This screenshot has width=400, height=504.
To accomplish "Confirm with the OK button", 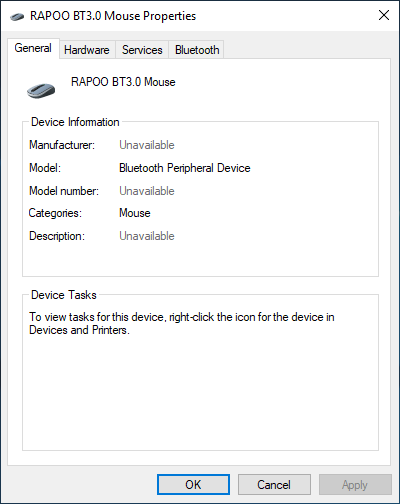I will click(x=193, y=484).
